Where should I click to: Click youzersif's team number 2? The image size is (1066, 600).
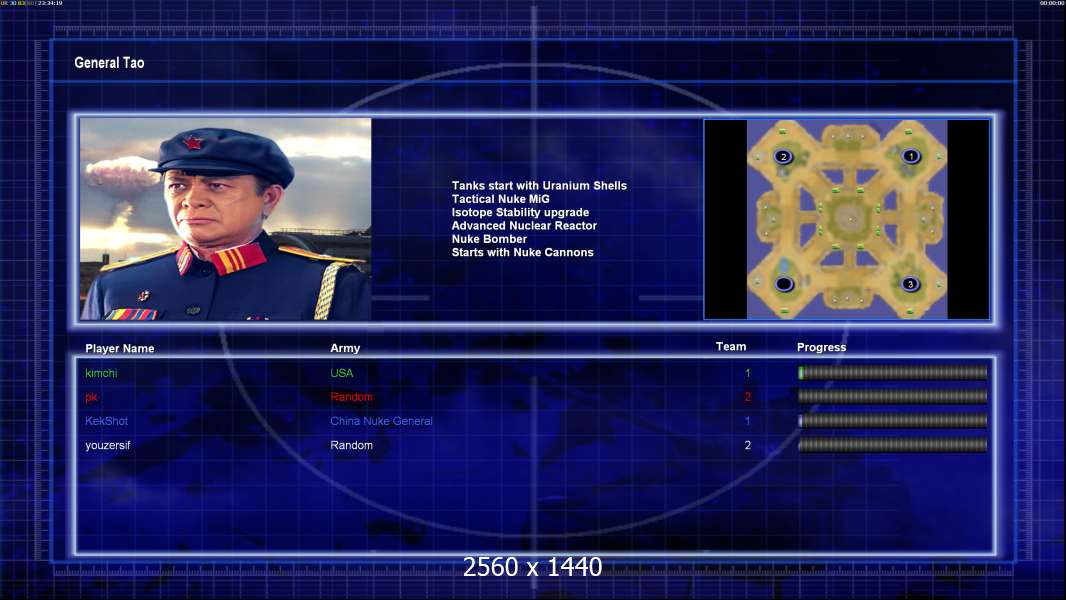(747, 445)
